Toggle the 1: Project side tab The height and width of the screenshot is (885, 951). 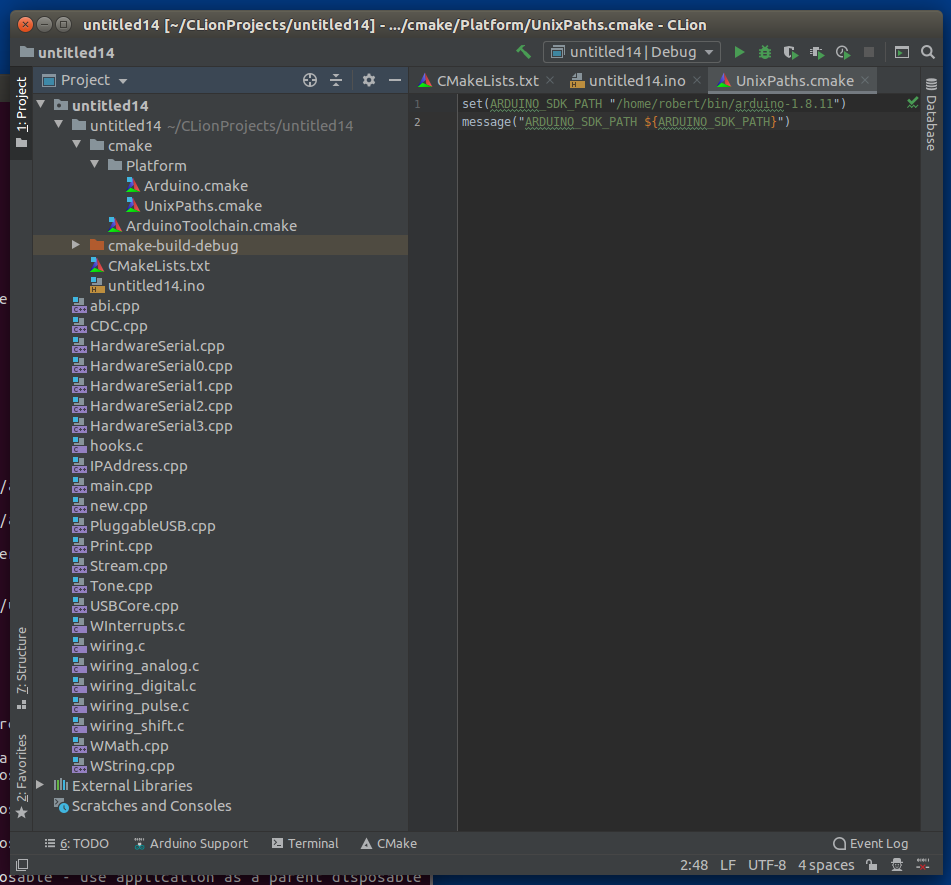22,112
